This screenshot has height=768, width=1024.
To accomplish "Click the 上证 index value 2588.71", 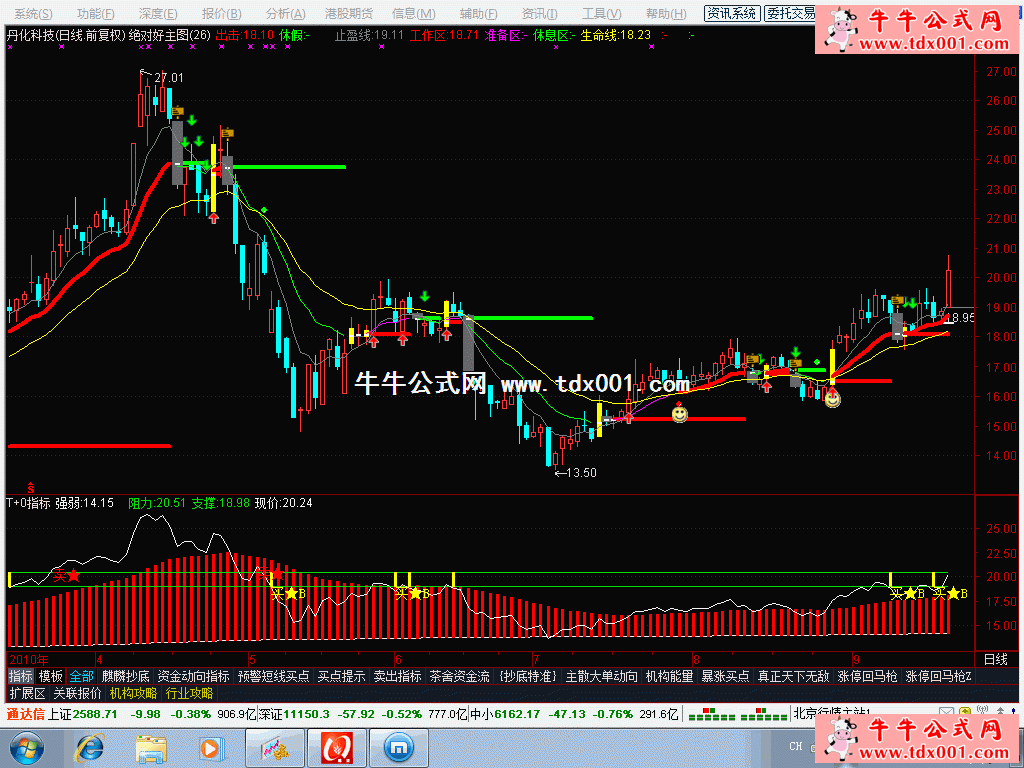I will (95, 714).
